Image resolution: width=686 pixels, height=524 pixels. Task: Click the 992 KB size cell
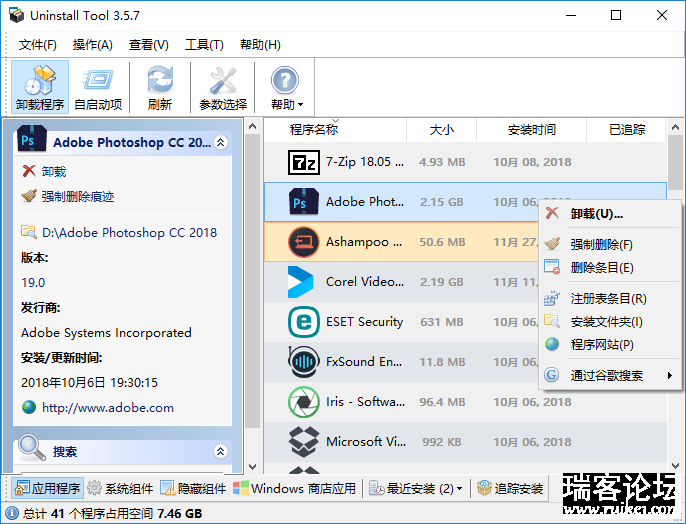coord(442,442)
